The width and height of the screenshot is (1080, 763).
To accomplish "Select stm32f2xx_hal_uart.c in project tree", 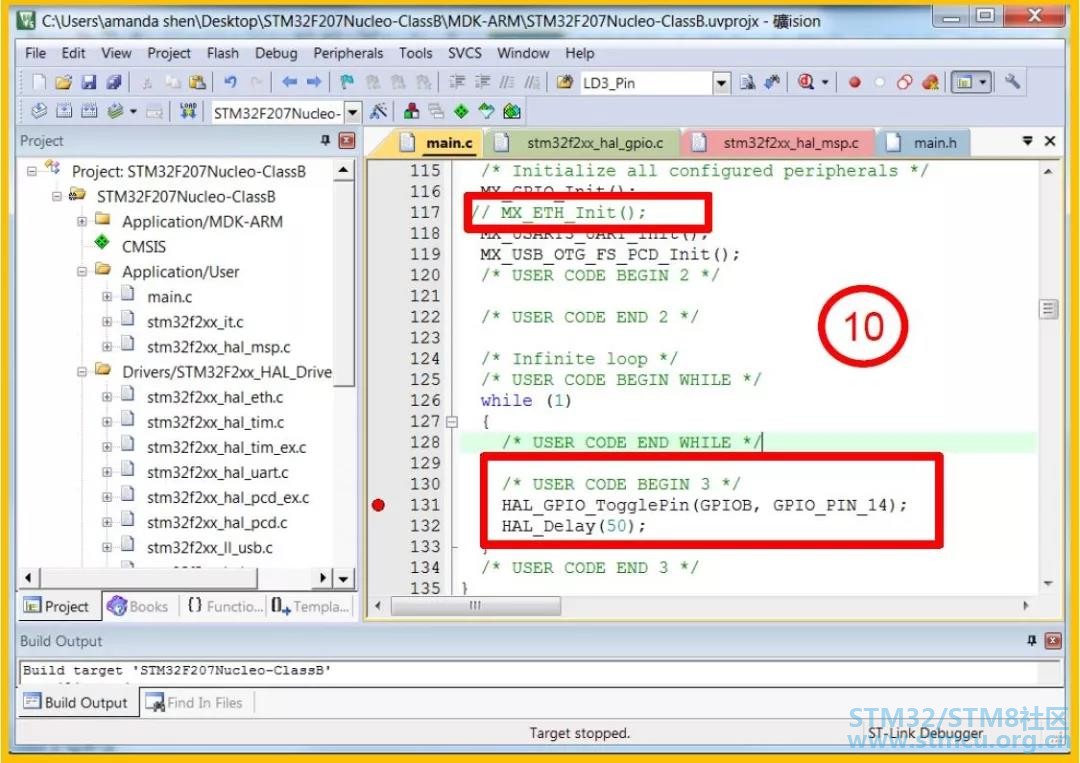I will point(217,472).
